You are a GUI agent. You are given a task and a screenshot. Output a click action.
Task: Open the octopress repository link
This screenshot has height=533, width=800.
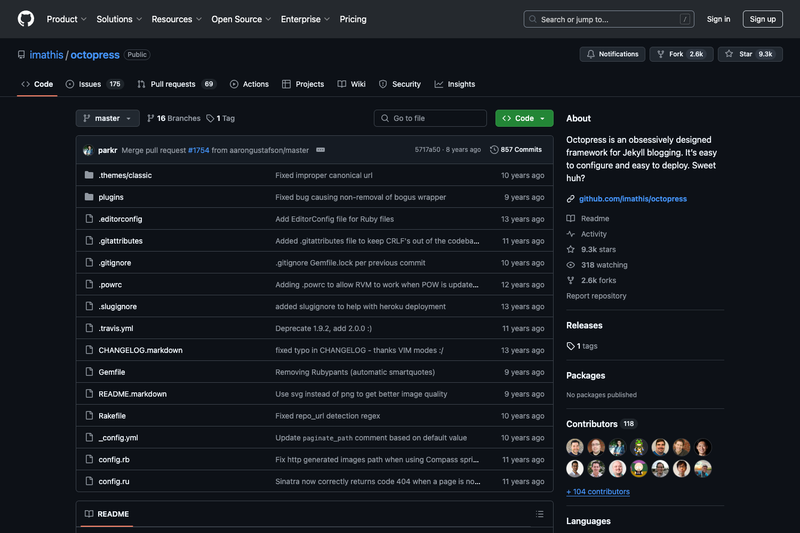(95, 55)
